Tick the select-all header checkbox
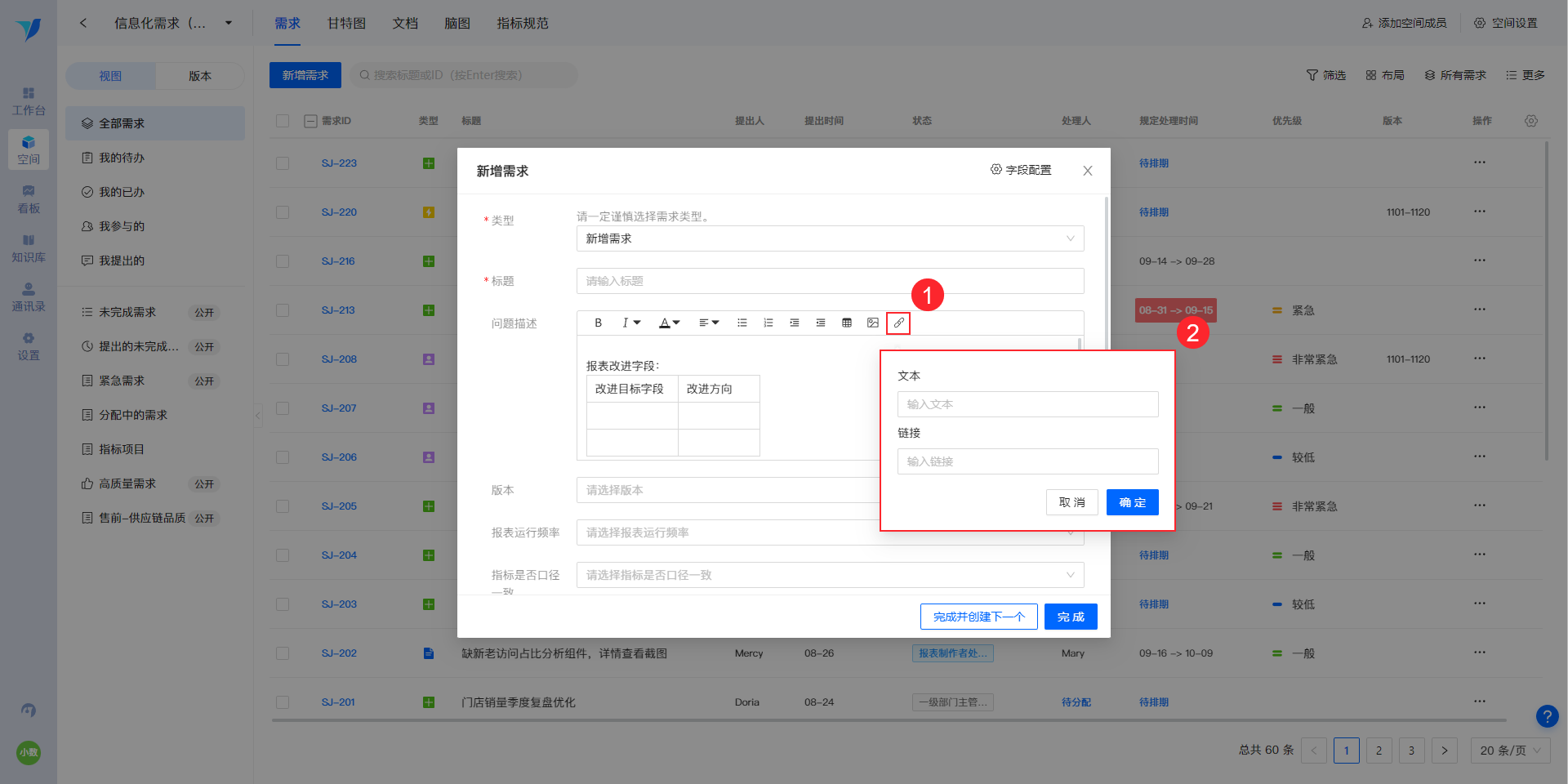 (283, 121)
